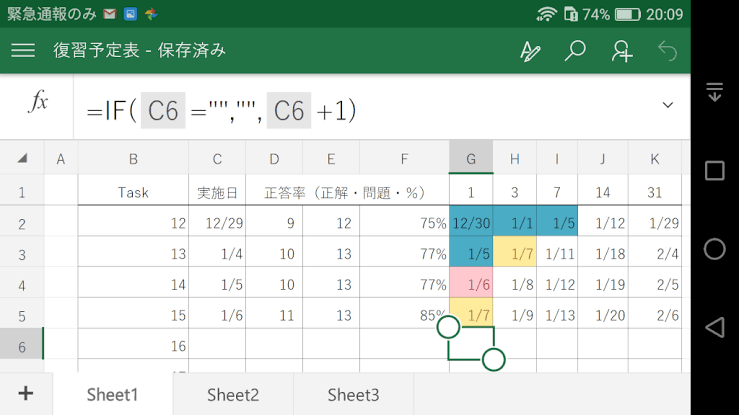Select column K header
This screenshot has height=415, width=739.
[x=655, y=159]
